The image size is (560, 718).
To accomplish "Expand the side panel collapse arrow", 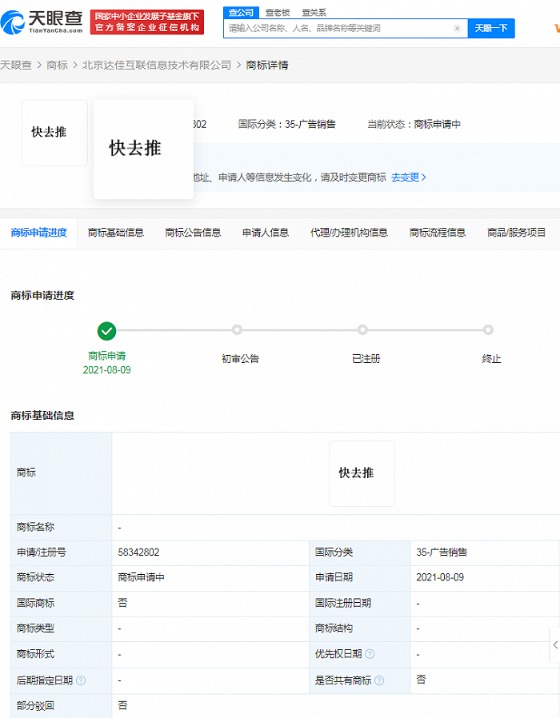I will 555,645.
